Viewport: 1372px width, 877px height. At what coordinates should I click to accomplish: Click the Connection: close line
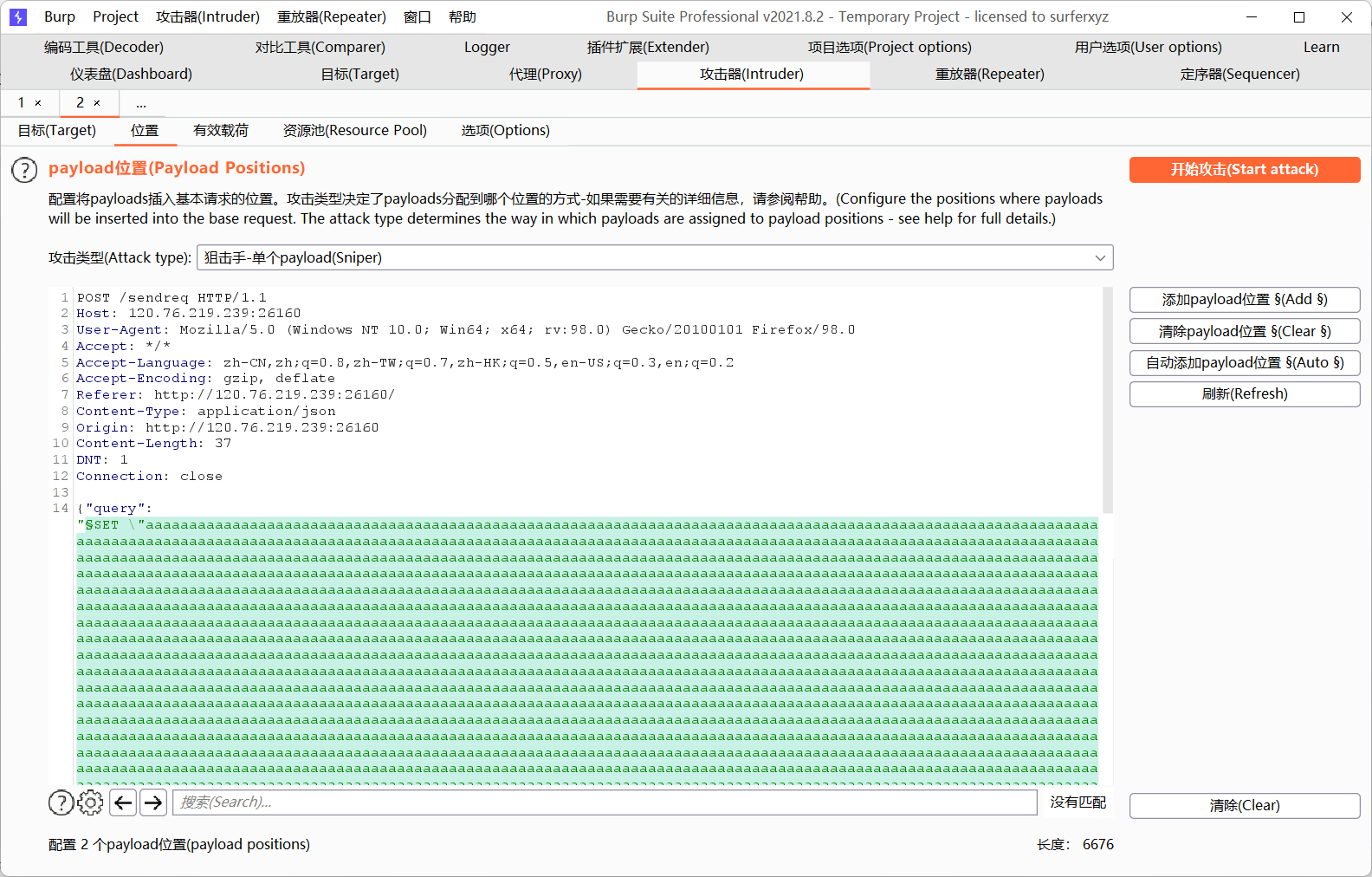(x=149, y=476)
